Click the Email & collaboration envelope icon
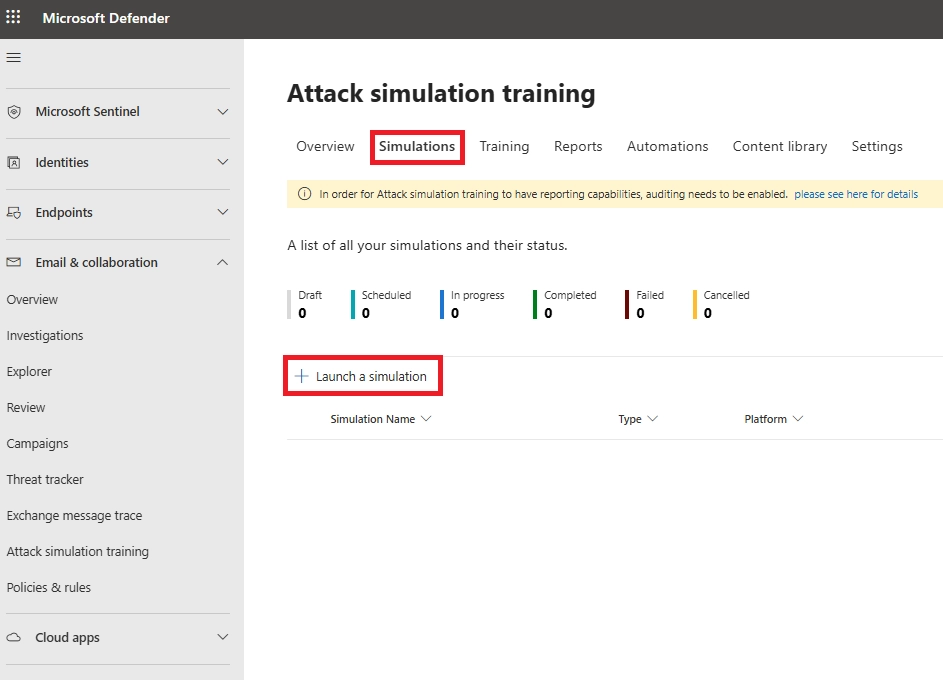This screenshot has width=943, height=680. [x=13, y=262]
